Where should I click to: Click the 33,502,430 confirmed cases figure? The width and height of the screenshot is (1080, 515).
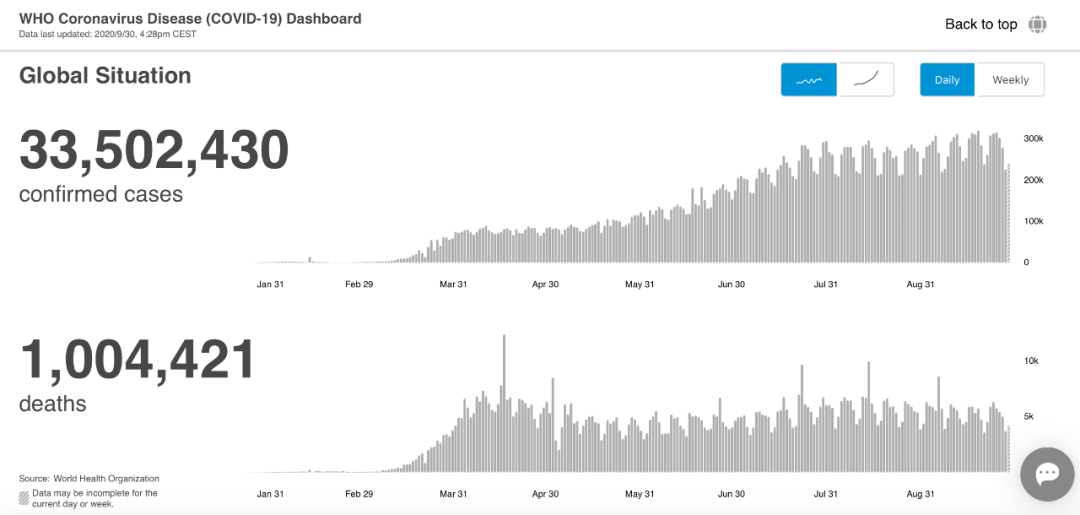154,151
